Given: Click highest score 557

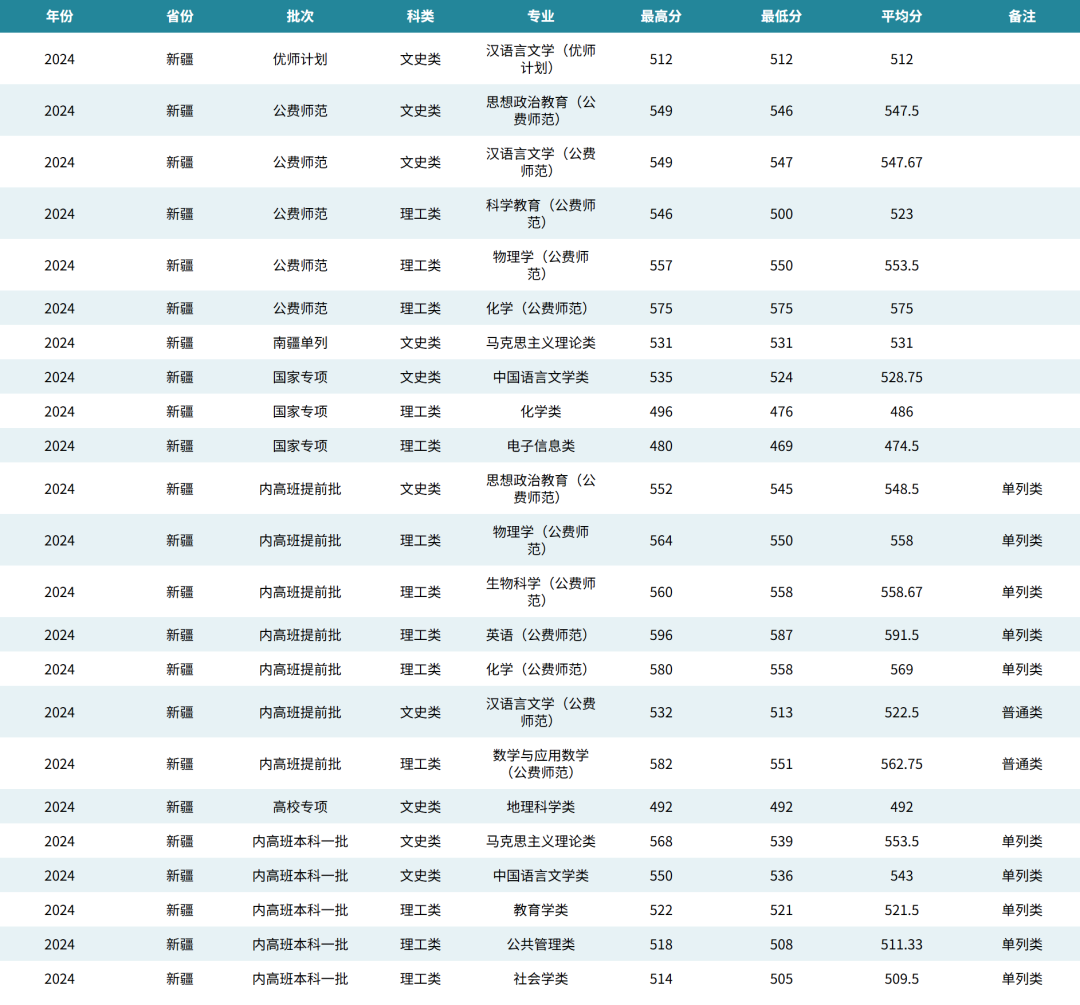Looking at the screenshot, I should click(x=661, y=266).
